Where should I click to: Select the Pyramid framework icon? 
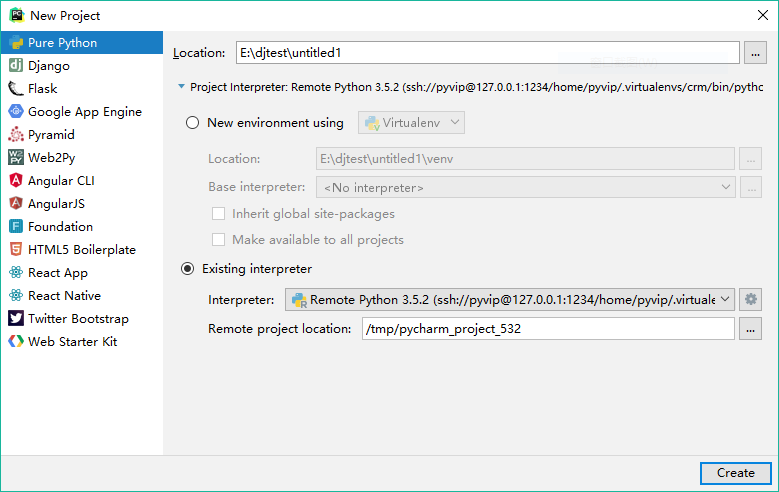pos(16,134)
